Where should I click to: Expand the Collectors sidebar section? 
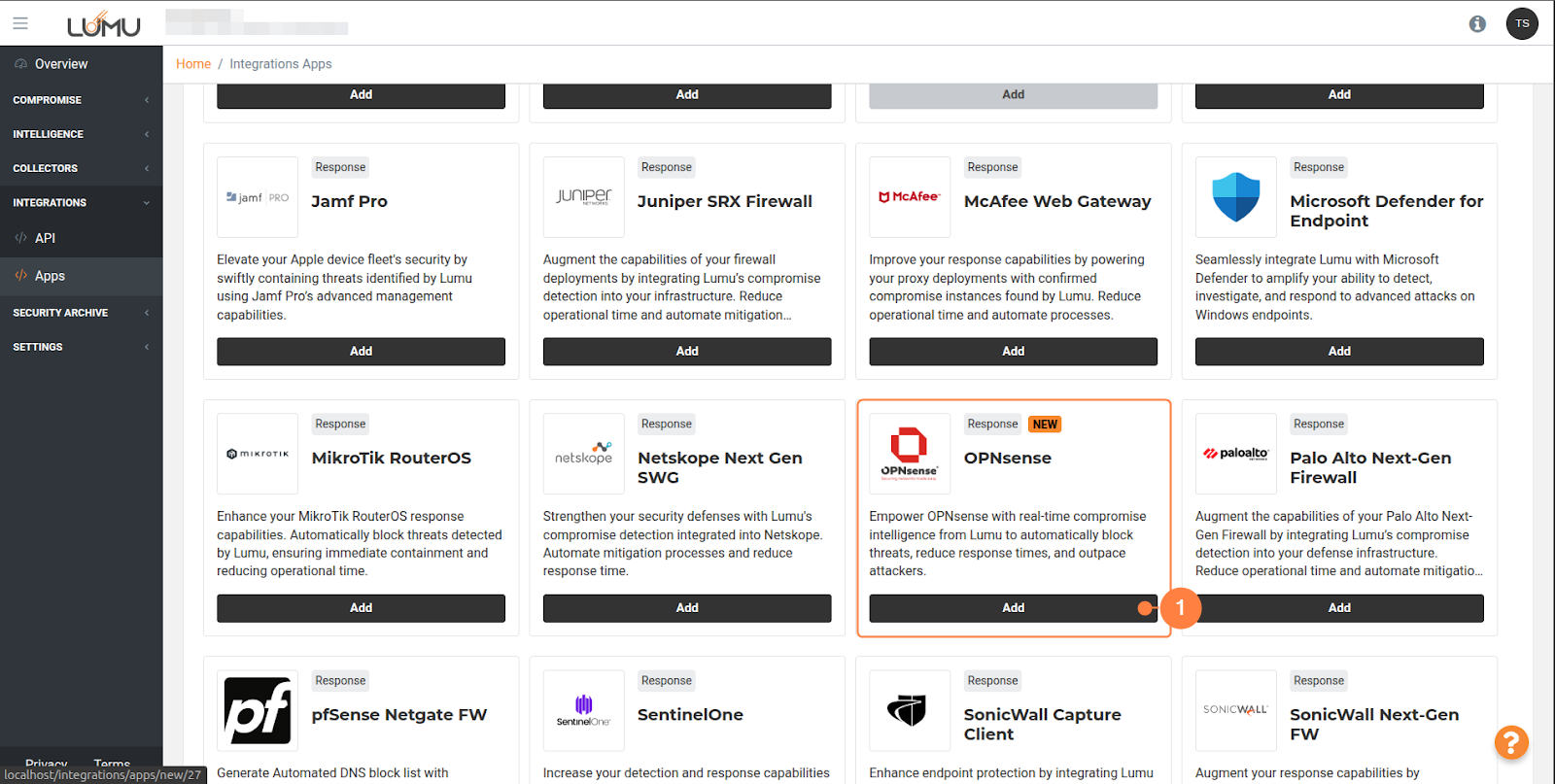81,168
